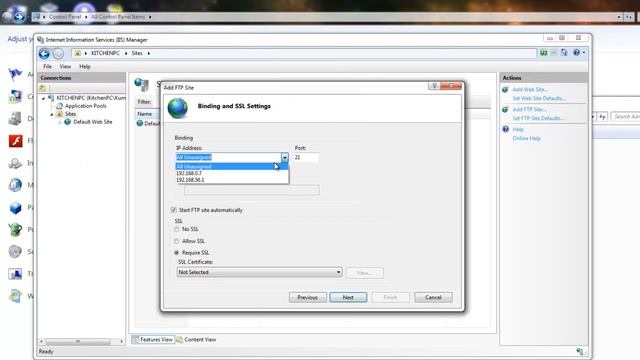
Task: Click the Sites server icon in center pane
Action: [x=142, y=84]
